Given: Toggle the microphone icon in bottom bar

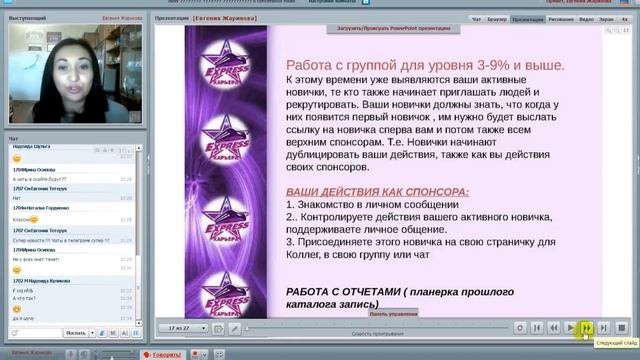Looking at the screenshot, I should click(x=71, y=354).
